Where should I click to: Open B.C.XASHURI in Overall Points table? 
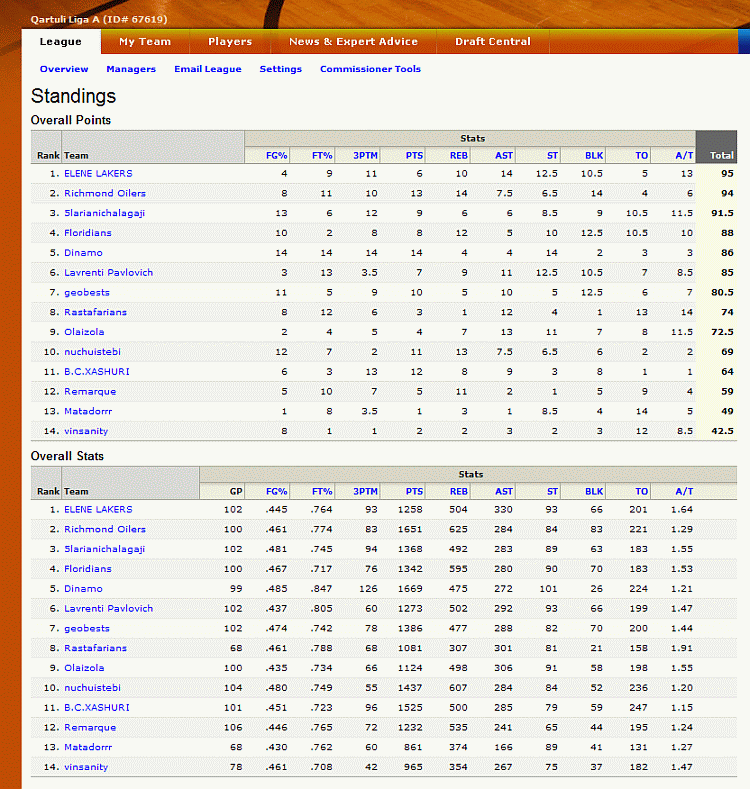point(97,371)
